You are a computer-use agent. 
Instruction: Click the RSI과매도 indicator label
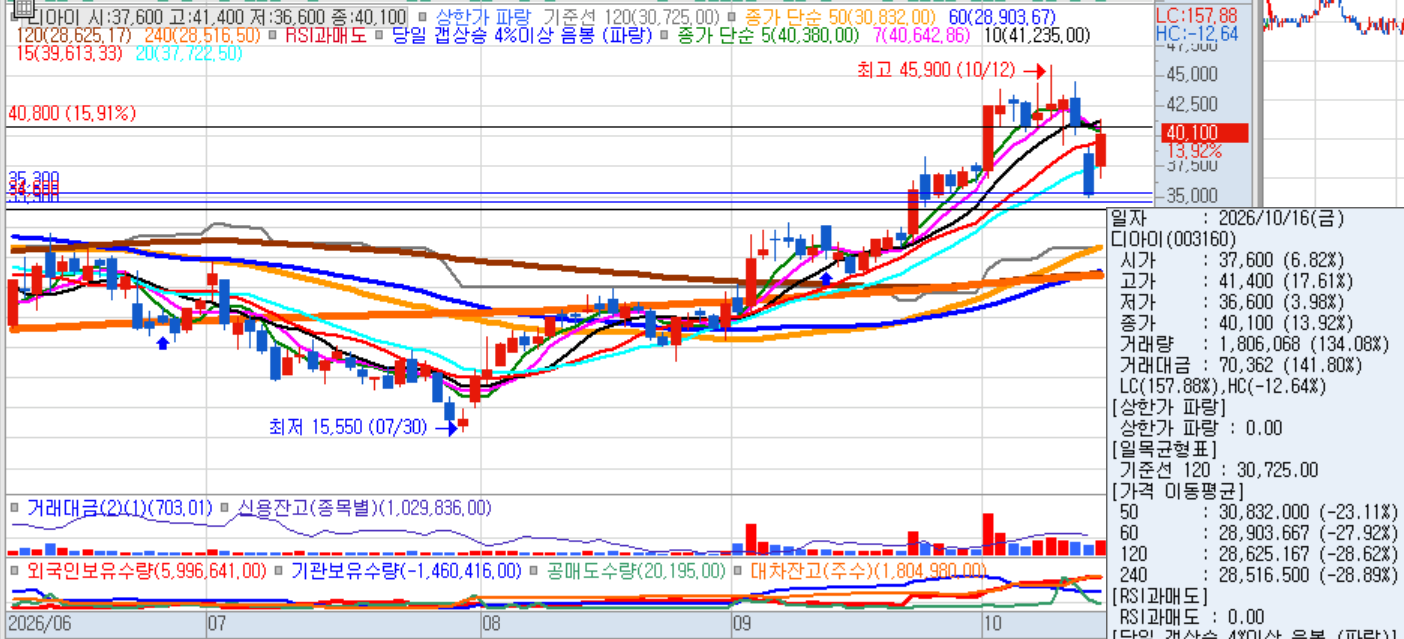pyautogui.click(x=325, y=35)
